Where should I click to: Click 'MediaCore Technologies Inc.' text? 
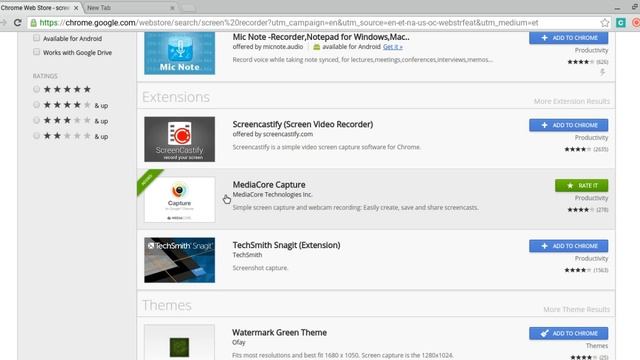click(272, 194)
